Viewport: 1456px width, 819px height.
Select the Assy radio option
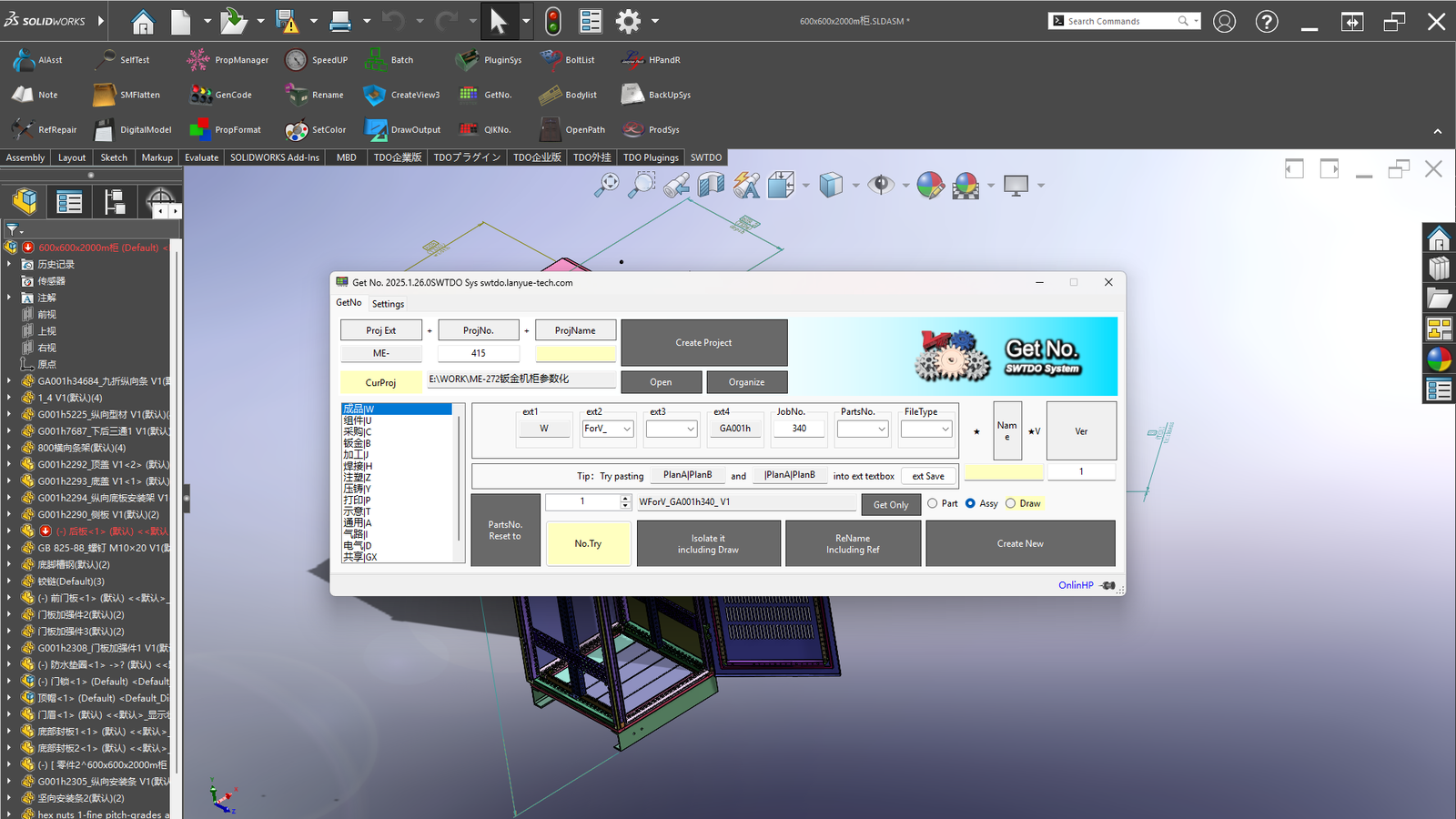coord(971,503)
